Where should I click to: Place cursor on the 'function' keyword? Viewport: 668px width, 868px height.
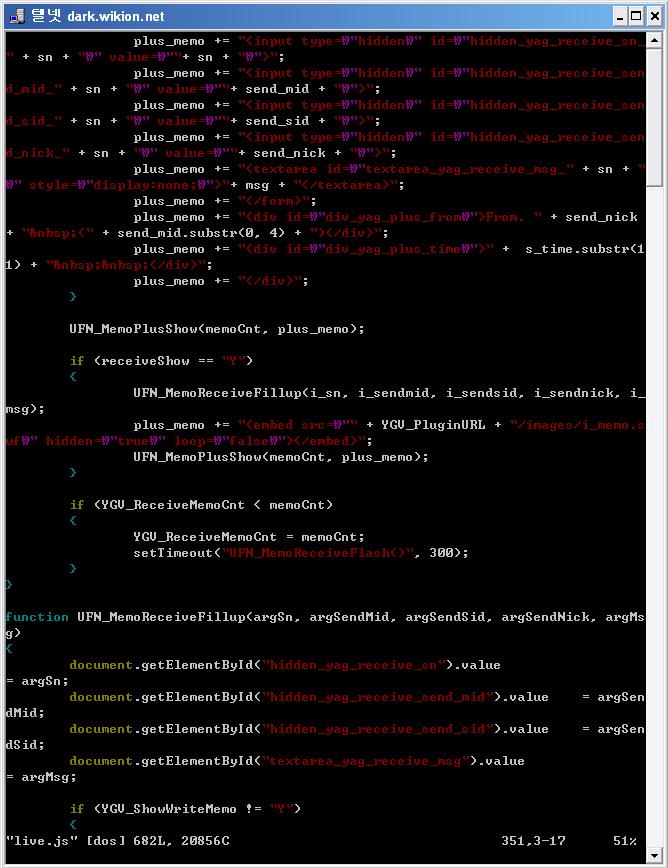click(x=37, y=617)
